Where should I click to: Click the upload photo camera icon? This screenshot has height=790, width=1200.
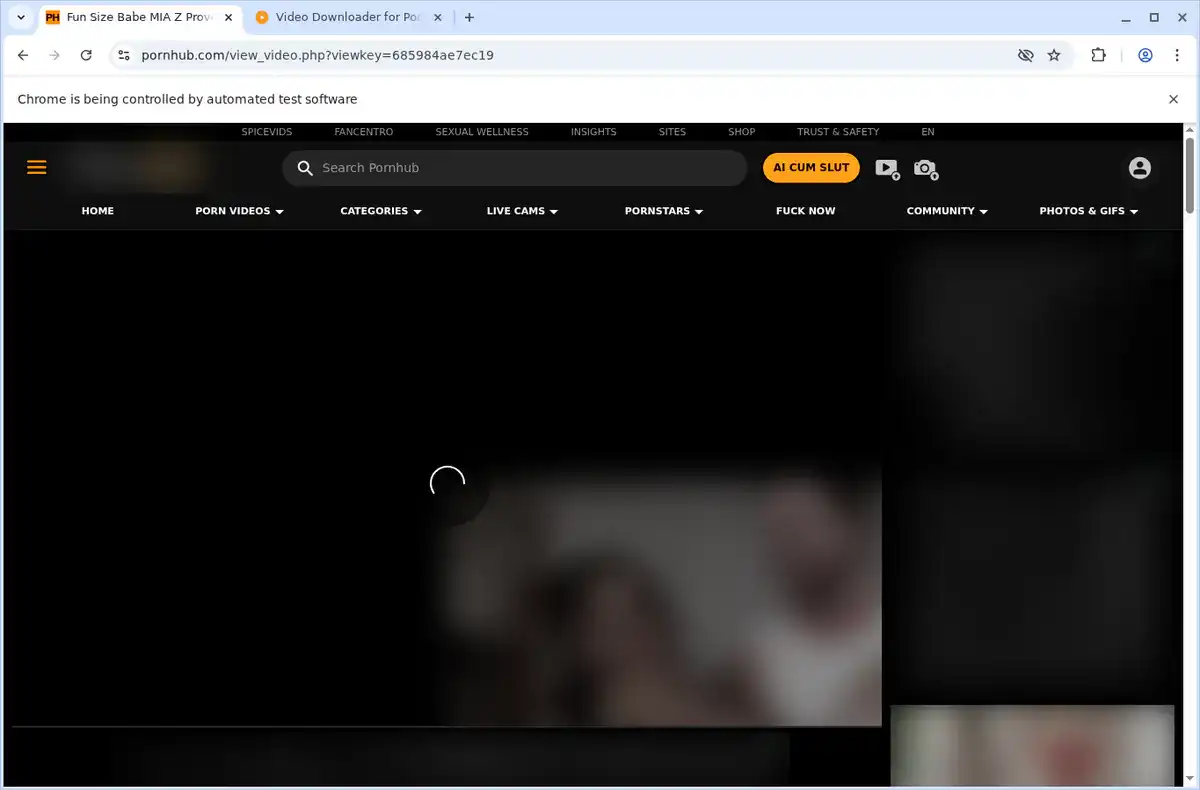[926, 168]
